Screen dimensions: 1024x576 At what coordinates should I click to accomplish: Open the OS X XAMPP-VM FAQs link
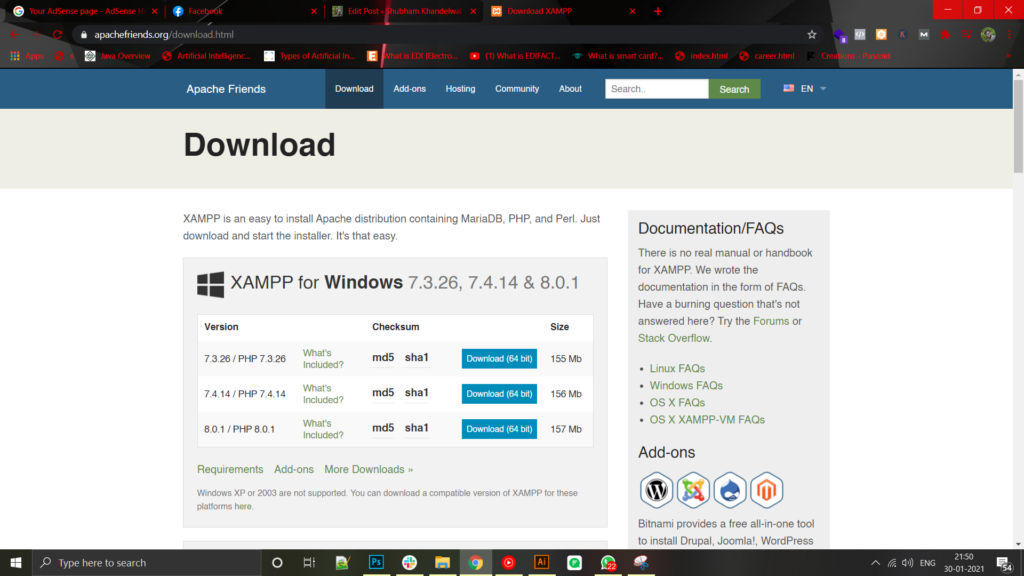tap(707, 420)
